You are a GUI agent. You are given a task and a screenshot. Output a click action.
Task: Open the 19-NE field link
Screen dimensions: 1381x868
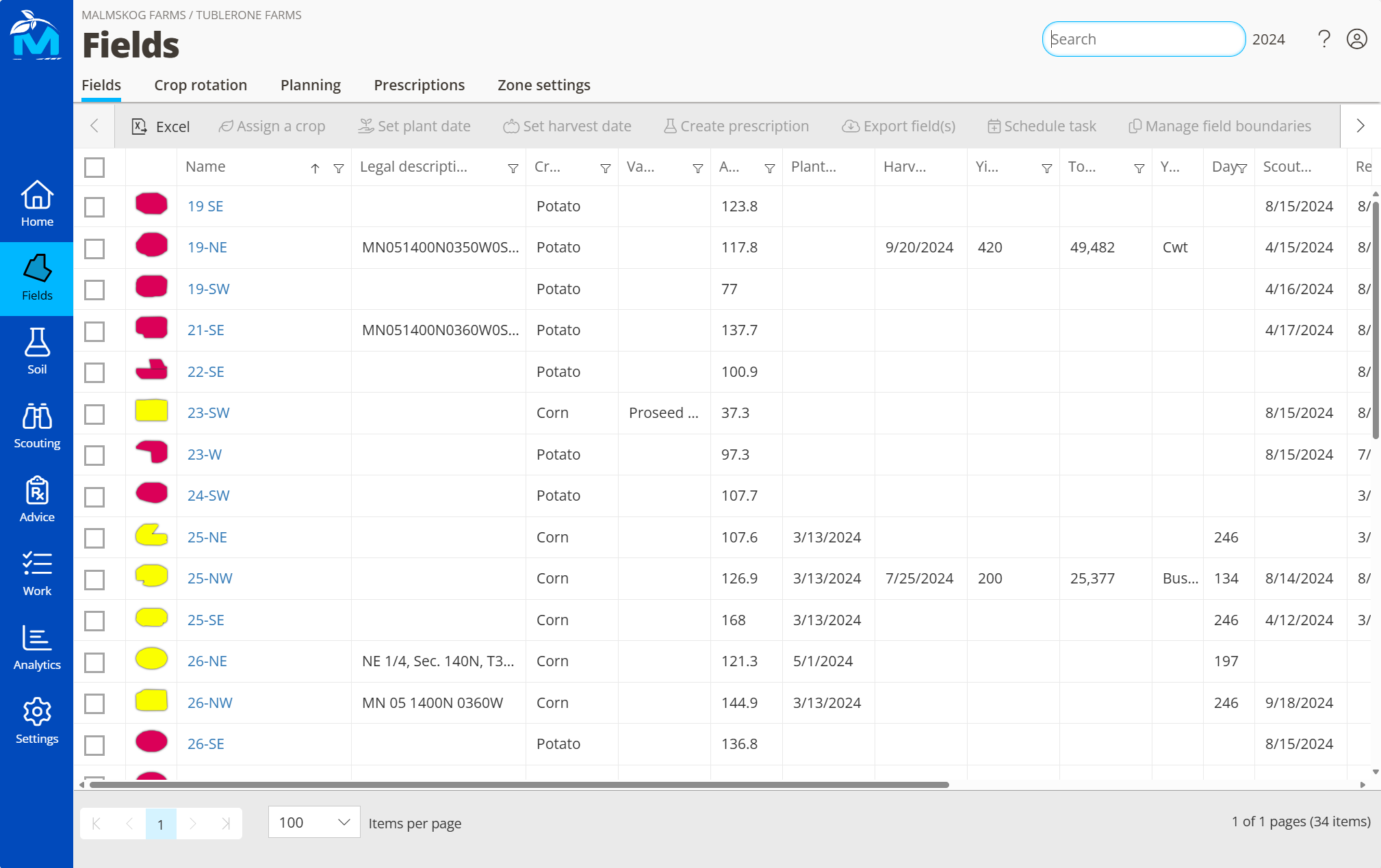(x=207, y=248)
